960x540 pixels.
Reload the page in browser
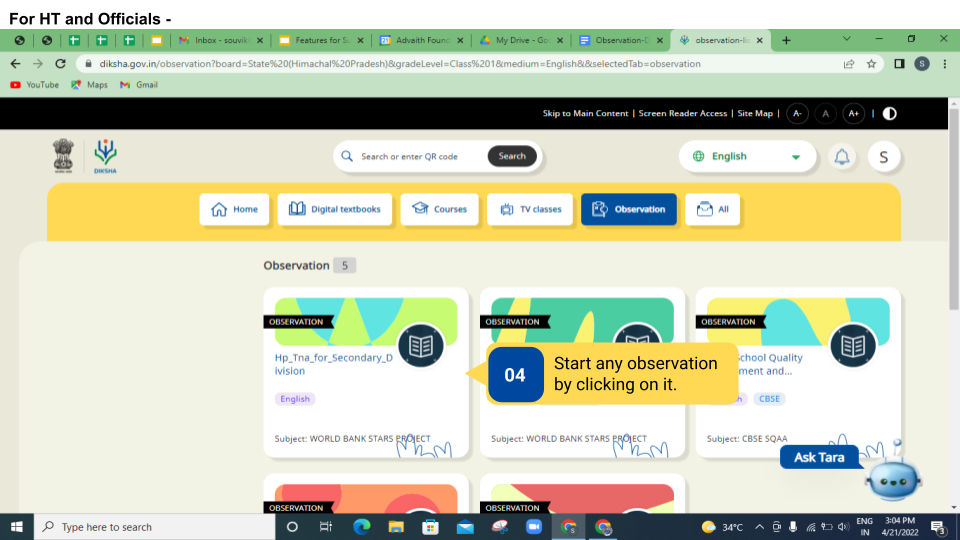pos(60,63)
